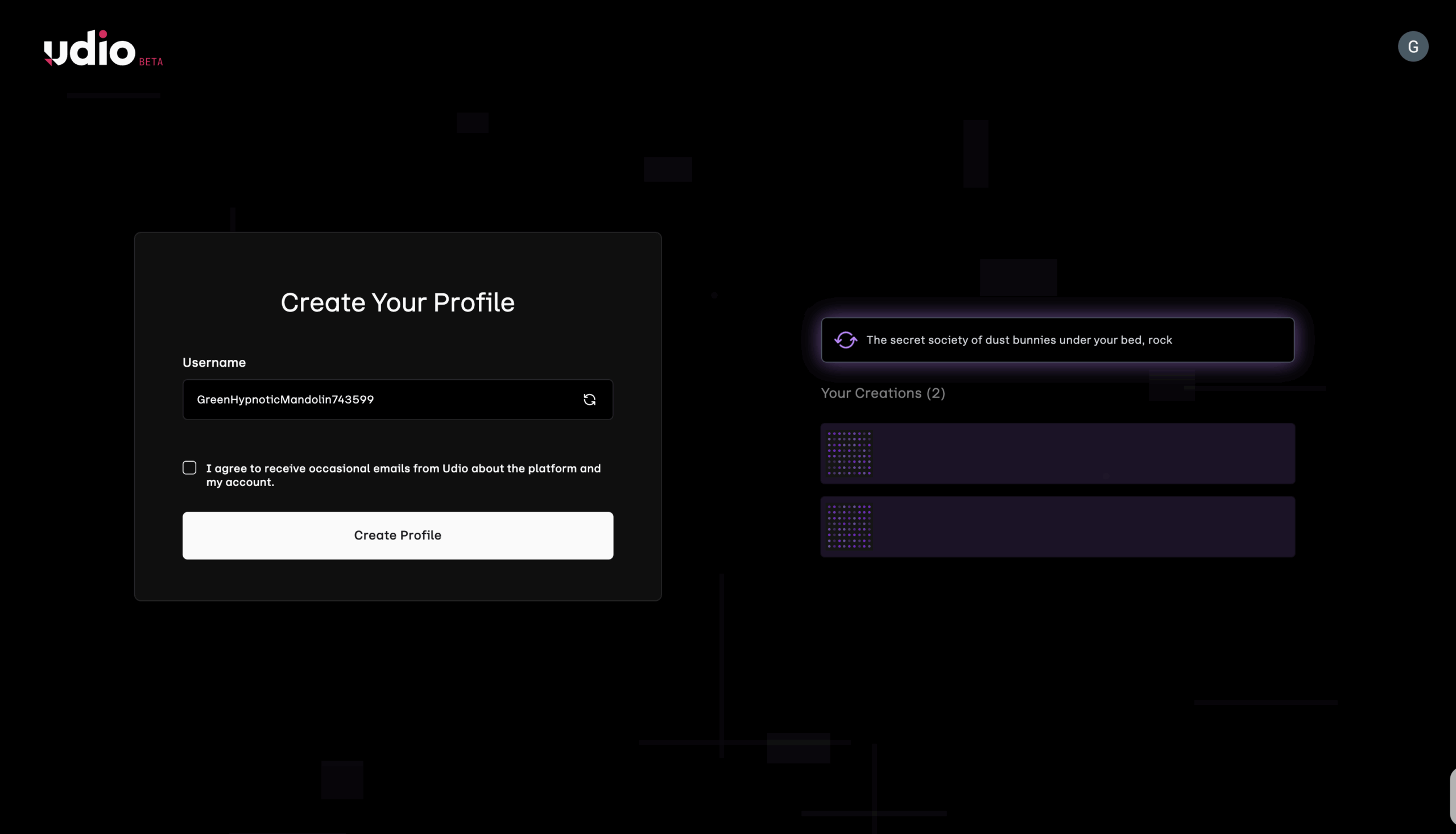Click the email agreement label text

(x=403, y=475)
